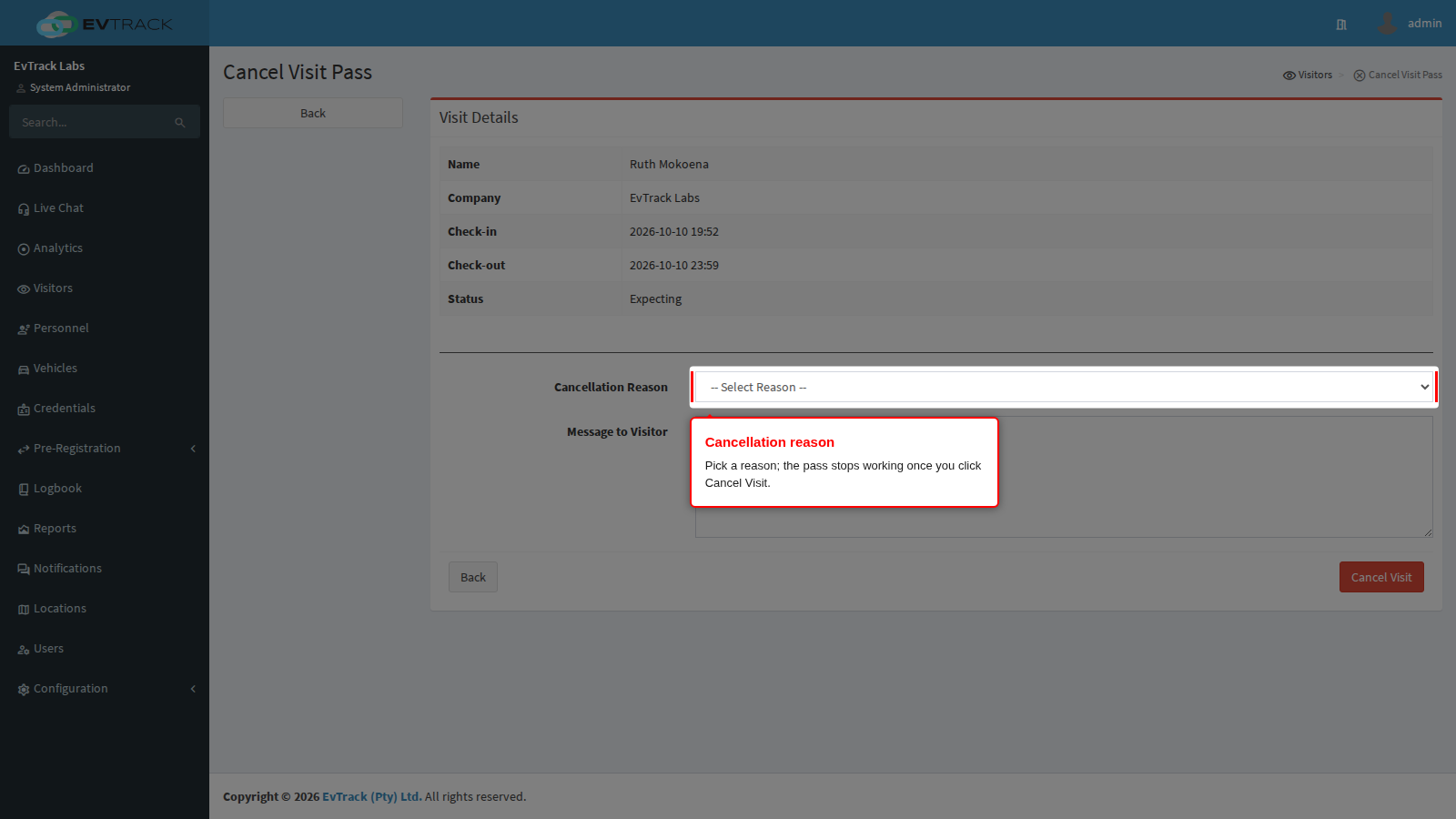Click the admin user avatar
This screenshot has width=1456, height=819.
coord(1387,23)
